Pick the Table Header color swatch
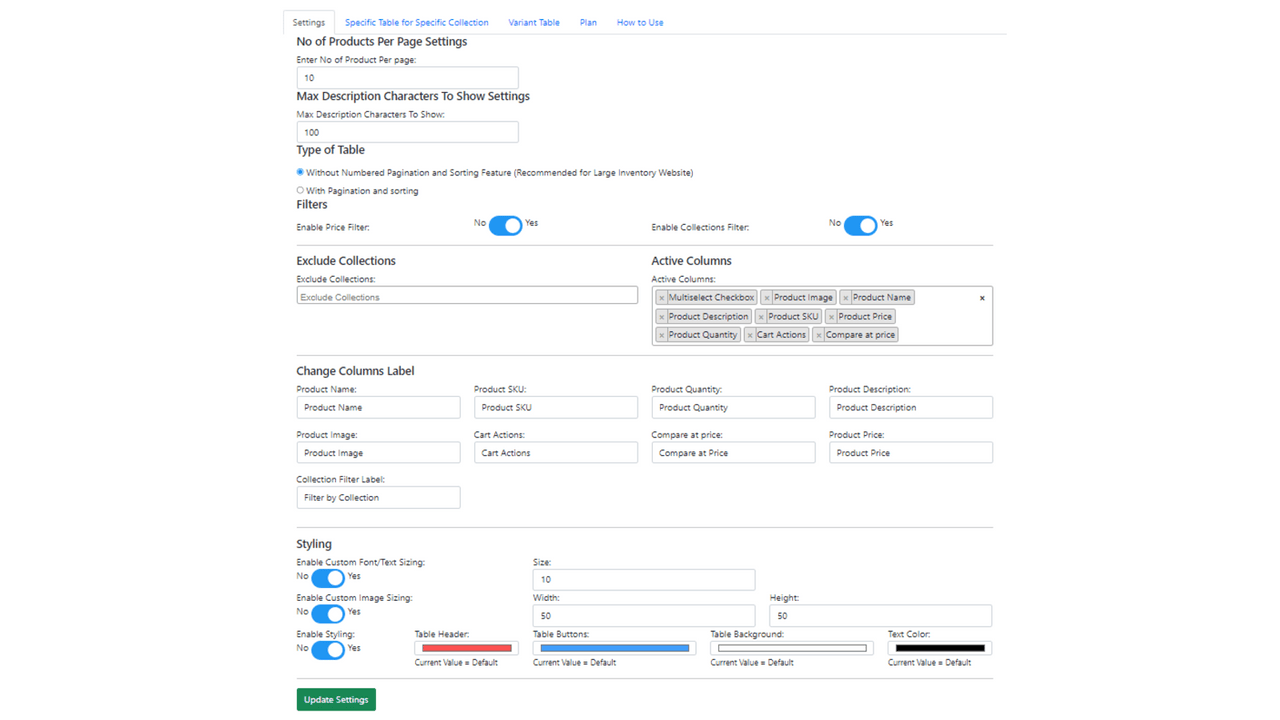1280x720 pixels. (x=467, y=648)
